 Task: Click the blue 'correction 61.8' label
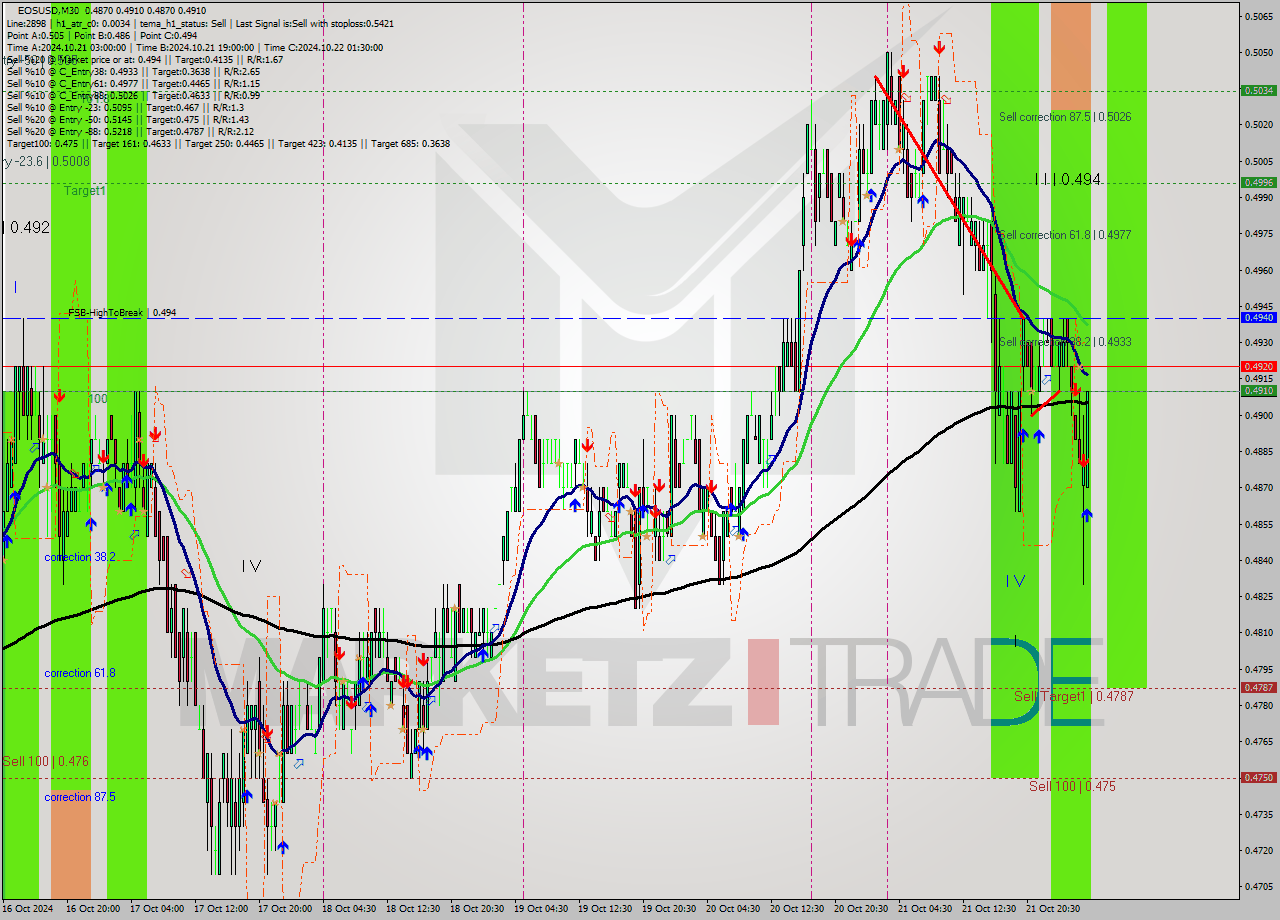pyautogui.click(x=80, y=673)
